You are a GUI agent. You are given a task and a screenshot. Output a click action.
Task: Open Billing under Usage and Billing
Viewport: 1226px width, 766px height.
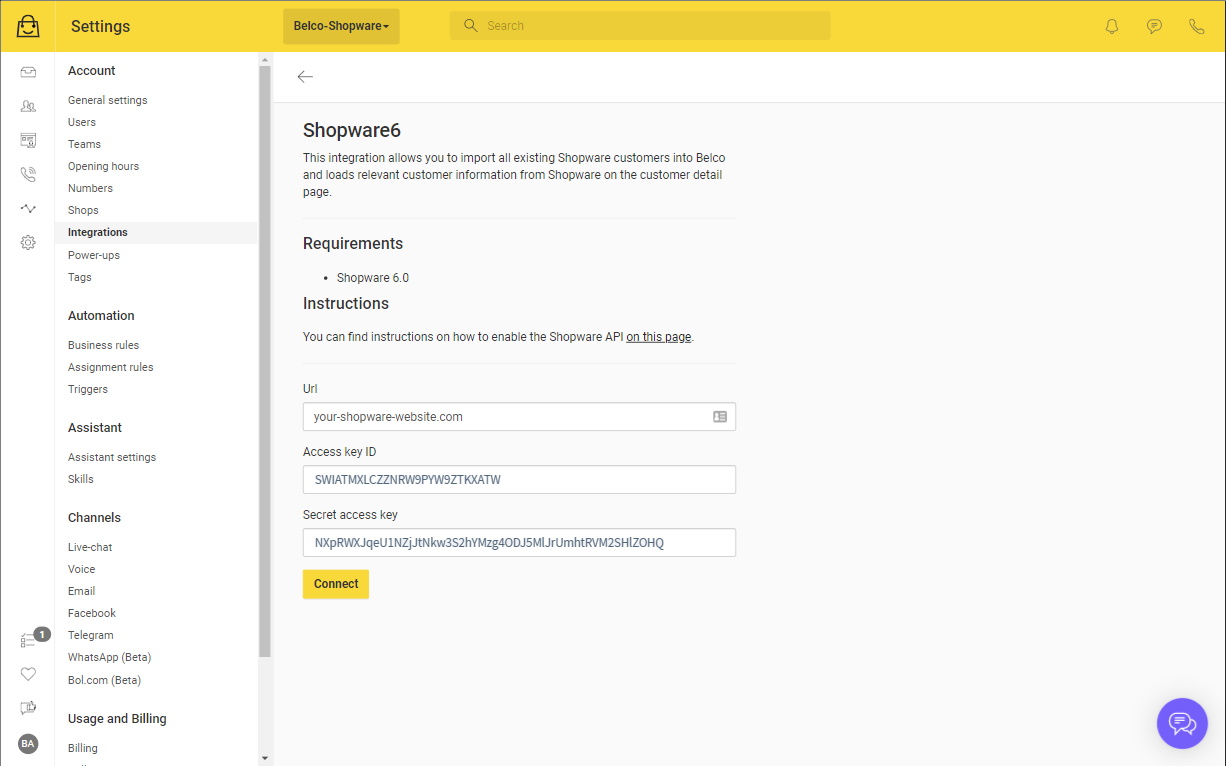click(x=83, y=748)
